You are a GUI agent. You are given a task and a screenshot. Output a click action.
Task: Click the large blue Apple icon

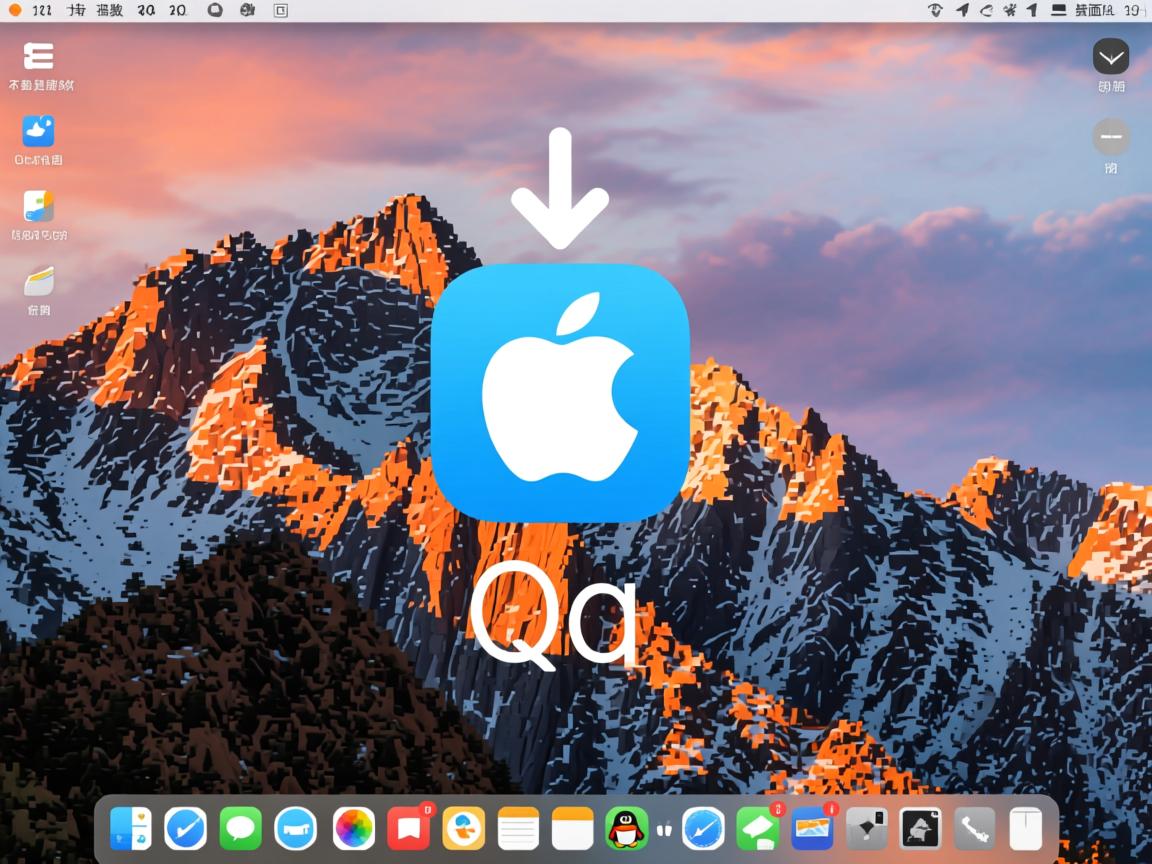click(560, 393)
